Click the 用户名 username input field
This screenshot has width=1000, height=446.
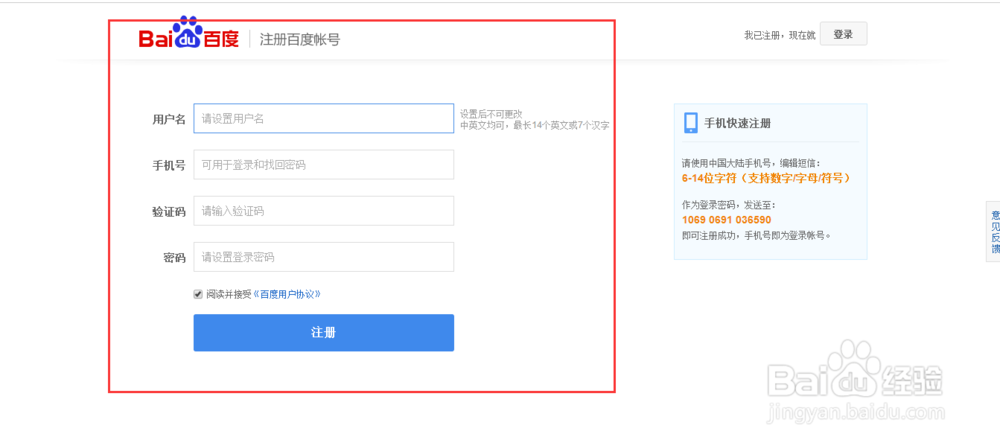tap(323, 118)
